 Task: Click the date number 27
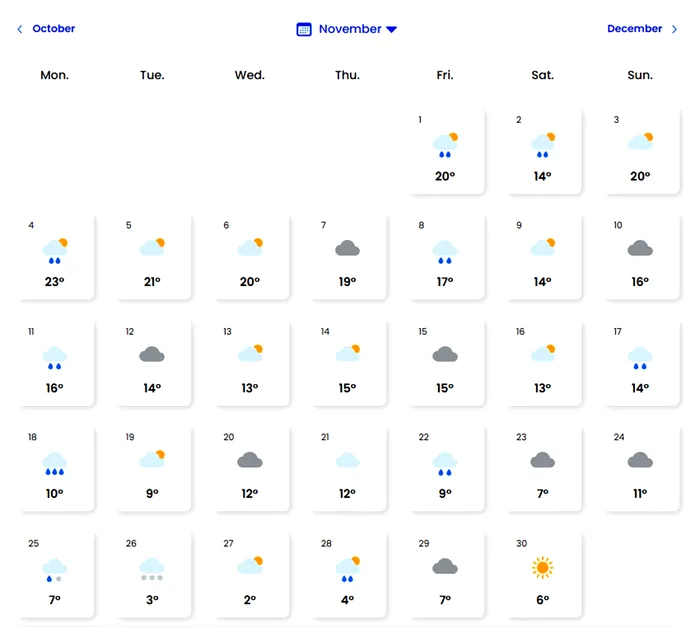(x=229, y=543)
